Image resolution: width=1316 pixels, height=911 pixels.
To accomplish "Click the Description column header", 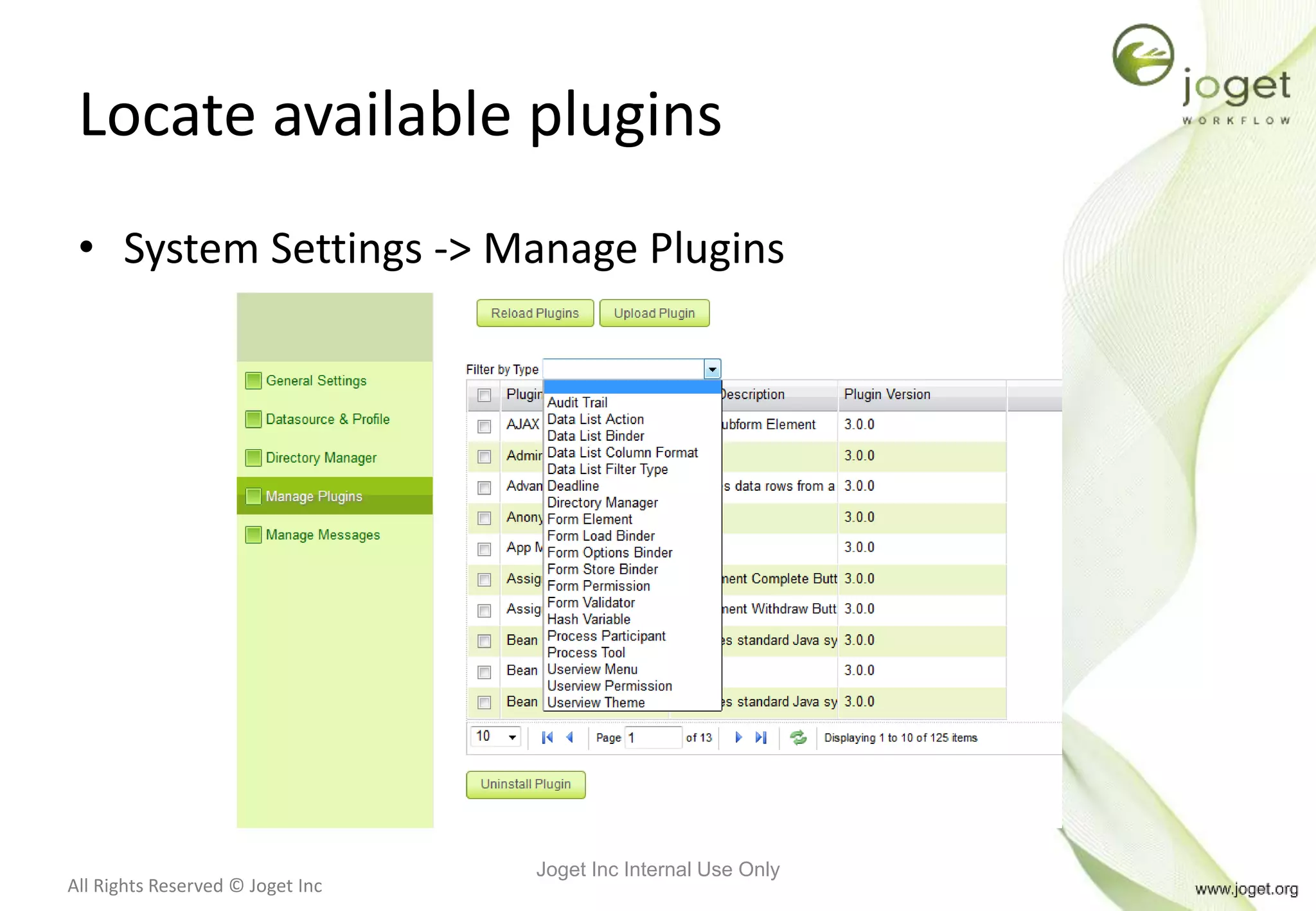I will 779,395.
